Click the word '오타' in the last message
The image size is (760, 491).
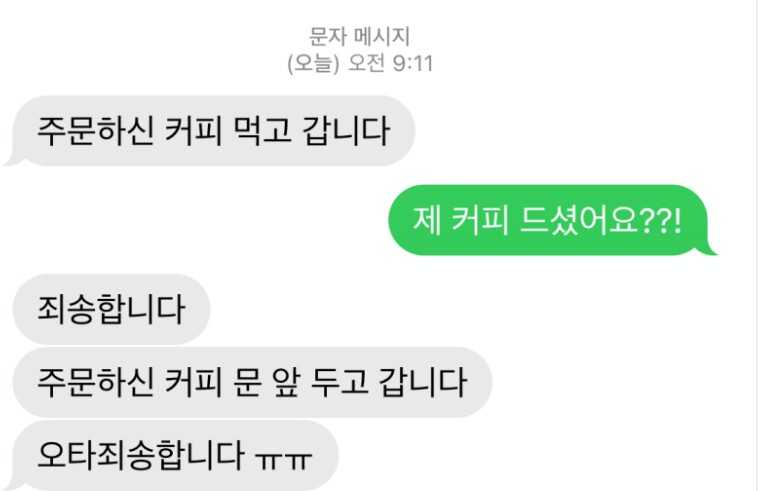coord(67,455)
